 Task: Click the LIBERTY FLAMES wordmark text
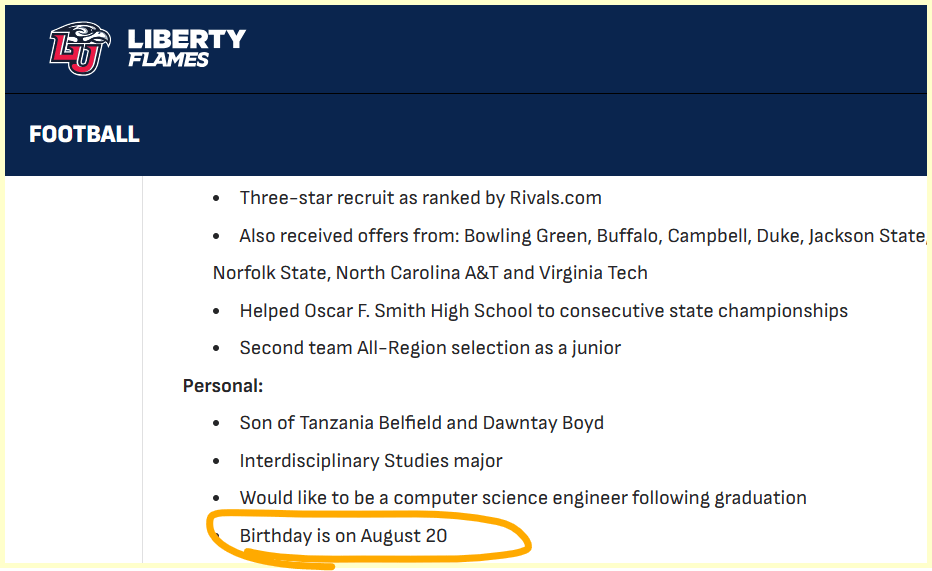coord(186,48)
